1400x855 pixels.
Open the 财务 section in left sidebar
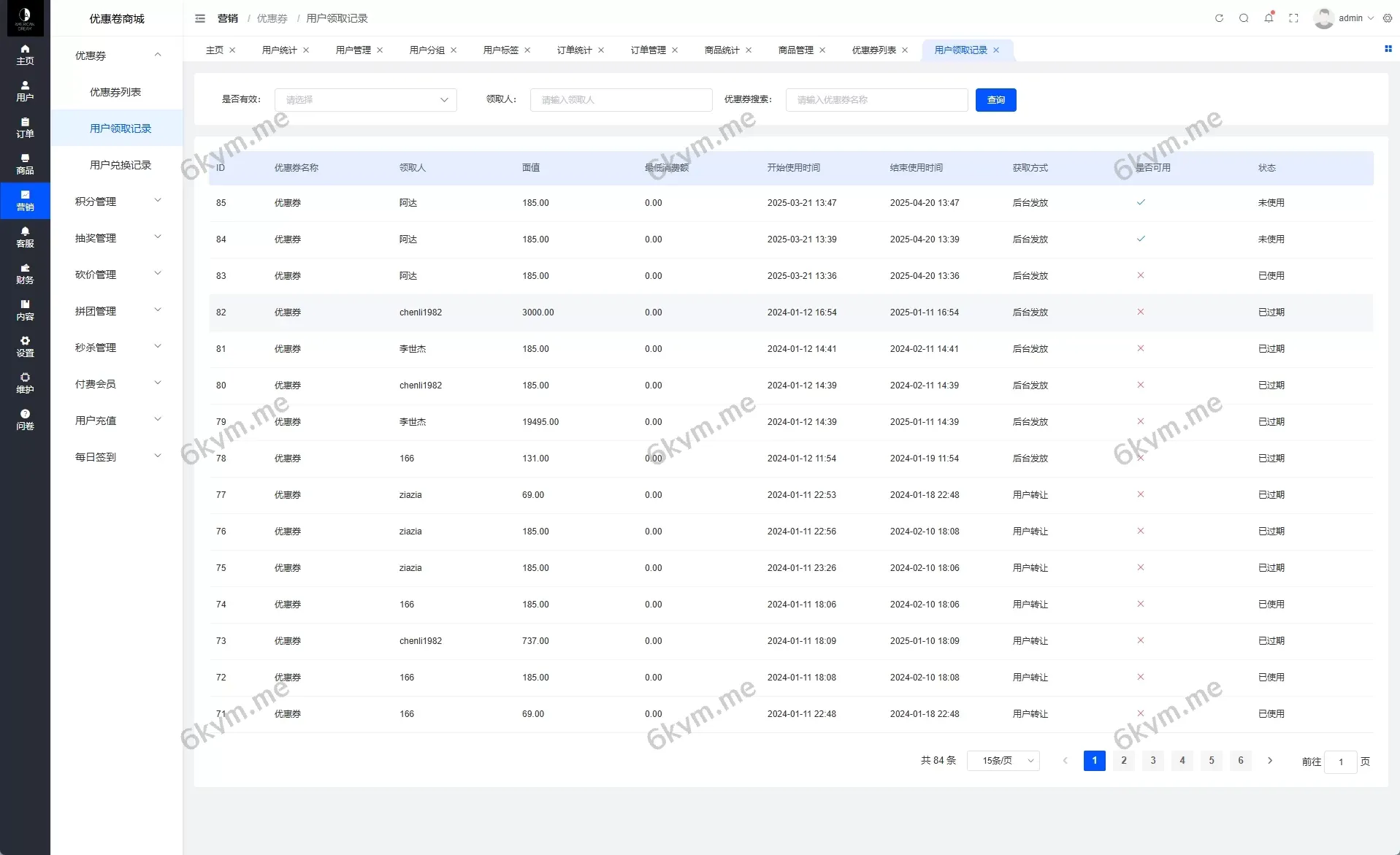[x=25, y=274]
